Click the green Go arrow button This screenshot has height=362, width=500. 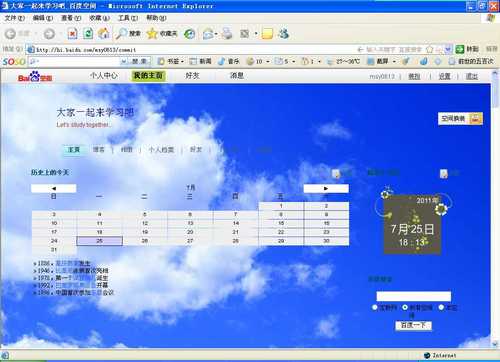tap(460, 49)
